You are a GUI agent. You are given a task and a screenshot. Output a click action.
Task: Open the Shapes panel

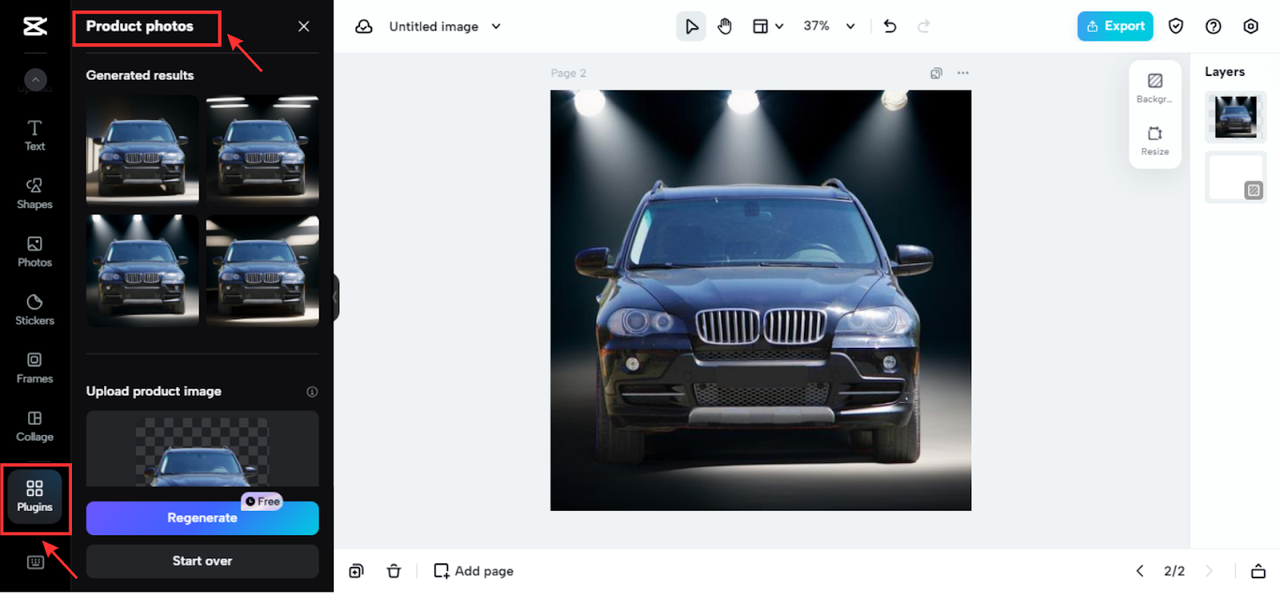coord(35,194)
